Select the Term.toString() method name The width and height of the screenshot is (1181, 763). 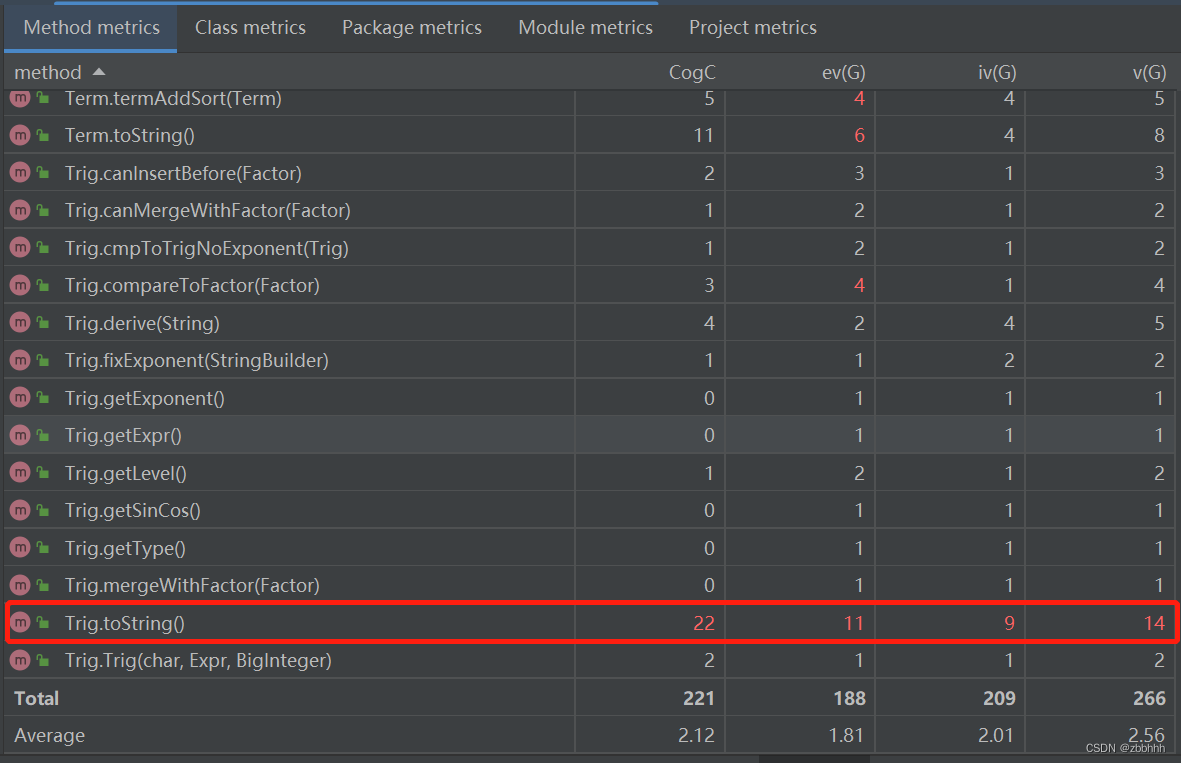pyautogui.click(x=130, y=136)
